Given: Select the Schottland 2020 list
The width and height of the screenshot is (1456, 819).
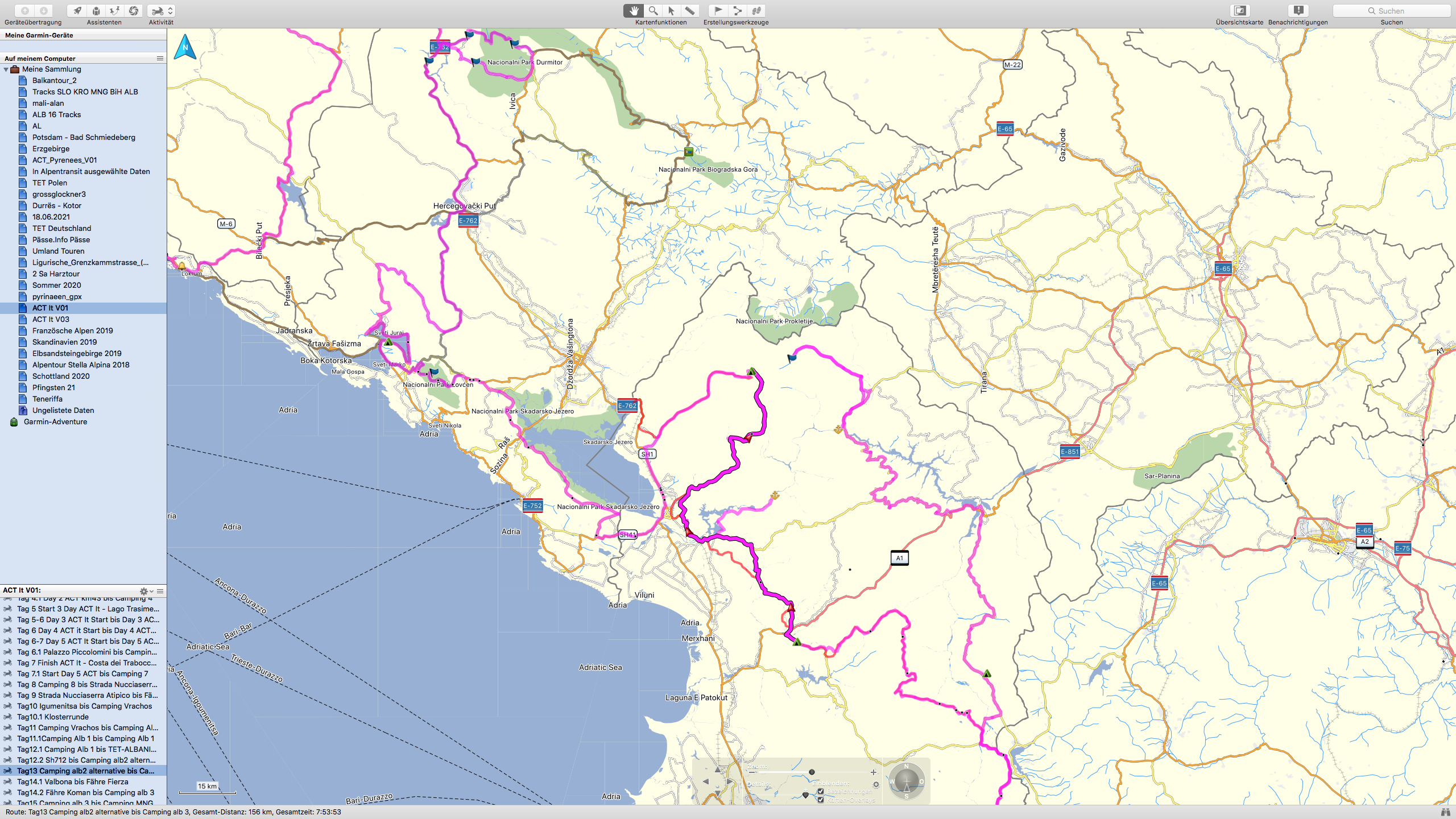Looking at the screenshot, I should pos(83,377).
